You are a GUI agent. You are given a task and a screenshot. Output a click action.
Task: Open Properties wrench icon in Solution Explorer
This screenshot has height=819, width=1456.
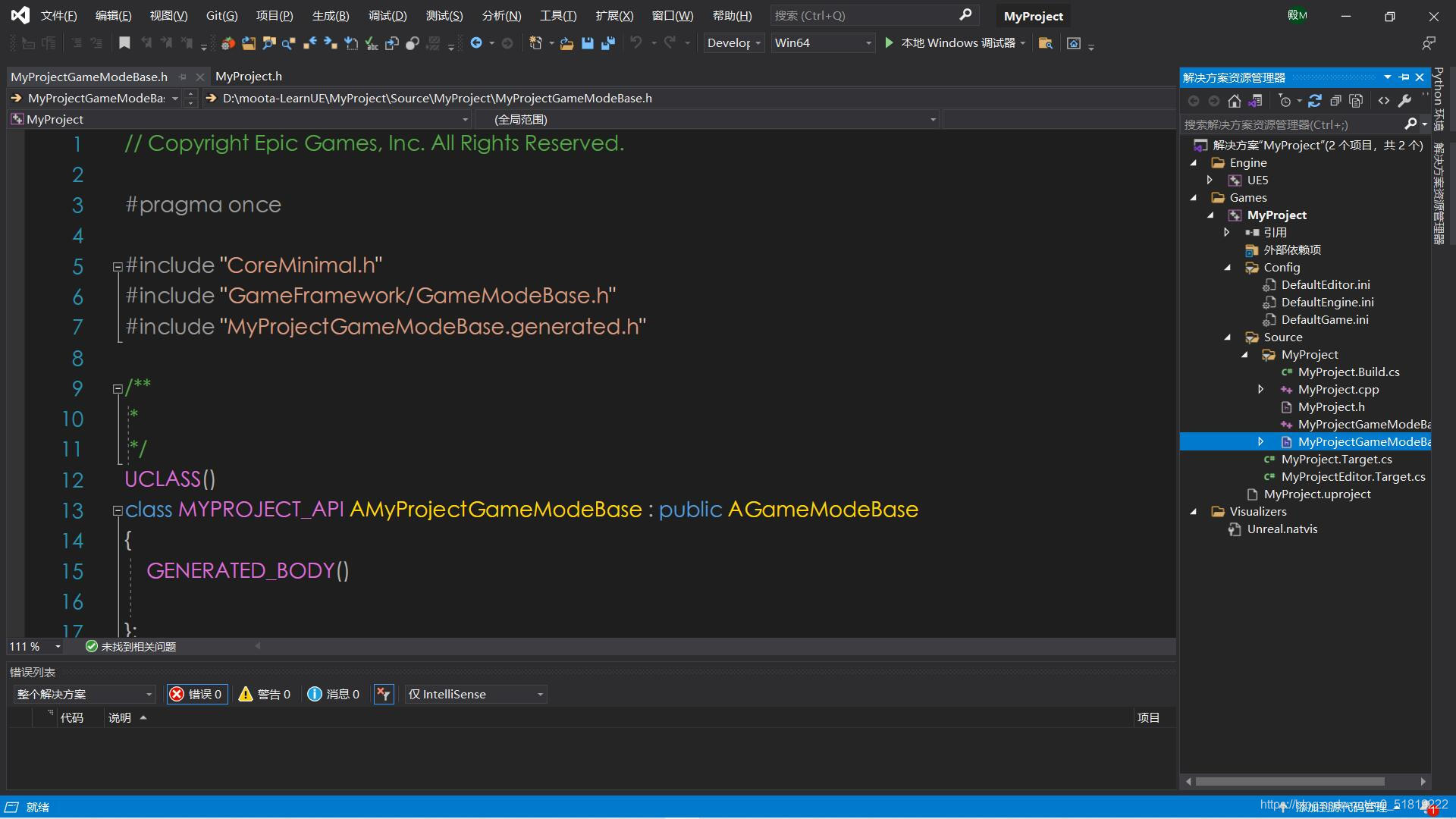pyautogui.click(x=1404, y=101)
